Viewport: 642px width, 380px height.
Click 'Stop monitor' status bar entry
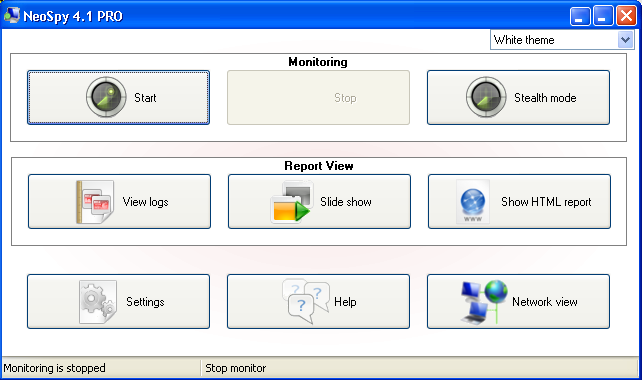coord(235,368)
